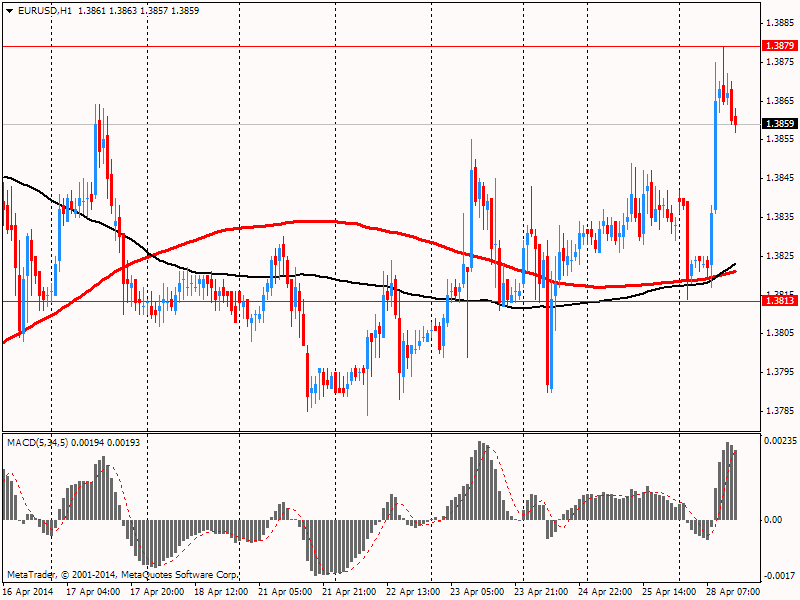Click the 28 Apr 07:00 time label
This screenshot has width=800, height=600.
734,591
